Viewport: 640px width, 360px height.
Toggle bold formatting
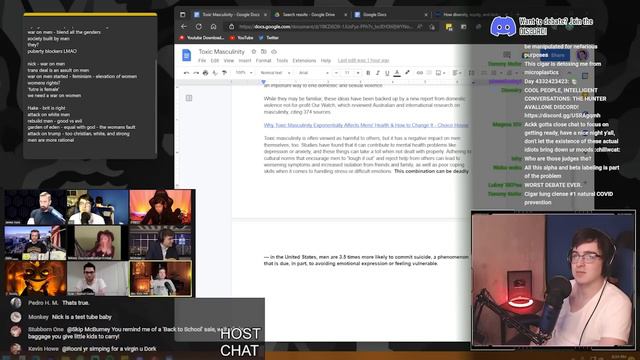click(368, 73)
